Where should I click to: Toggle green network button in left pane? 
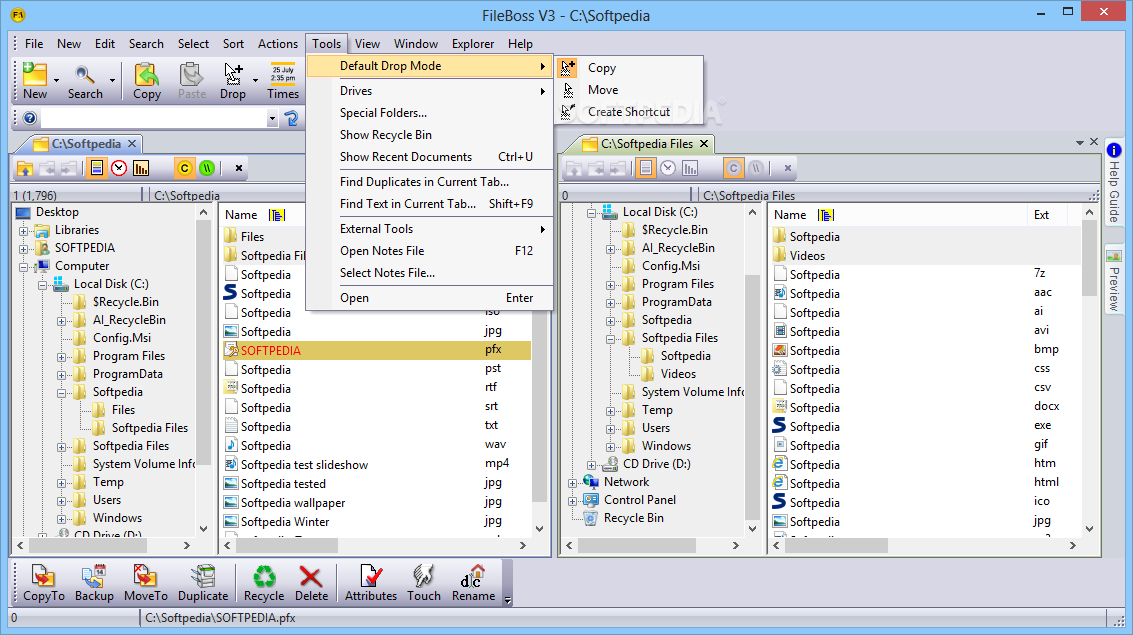pyautogui.click(x=207, y=168)
